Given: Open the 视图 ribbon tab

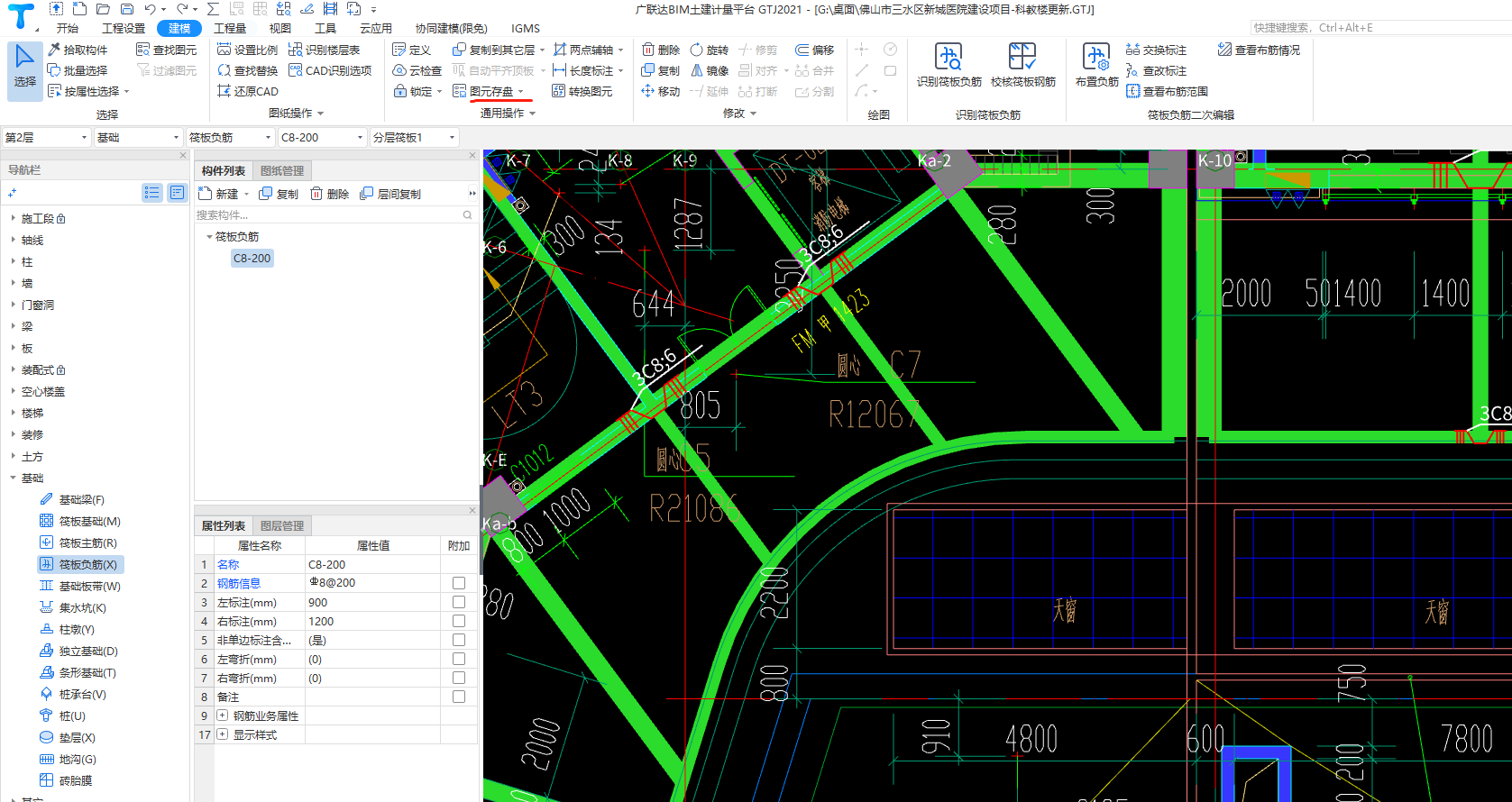Looking at the screenshot, I should click(x=280, y=29).
